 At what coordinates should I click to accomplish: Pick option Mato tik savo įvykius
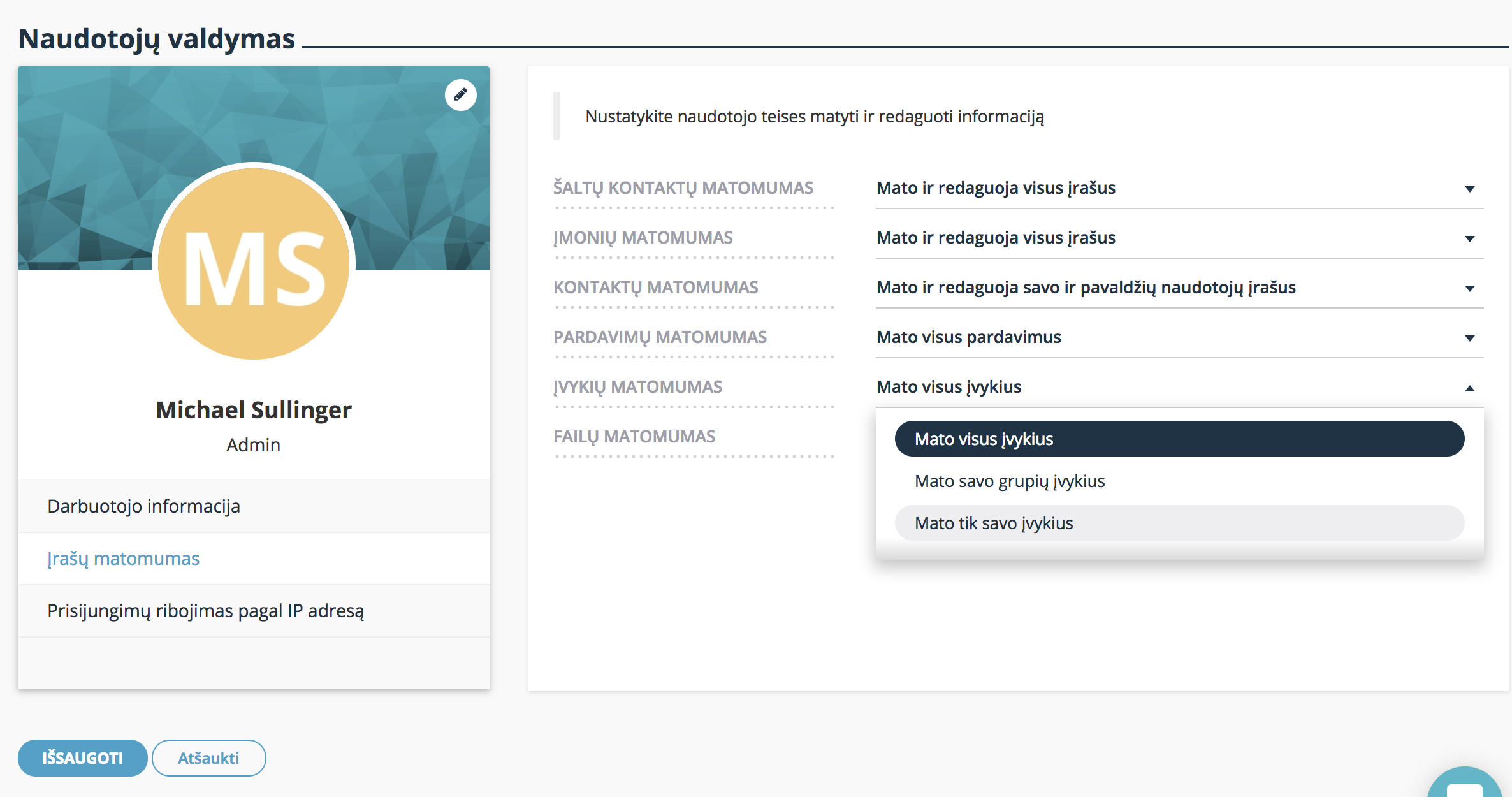pos(1179,523)
